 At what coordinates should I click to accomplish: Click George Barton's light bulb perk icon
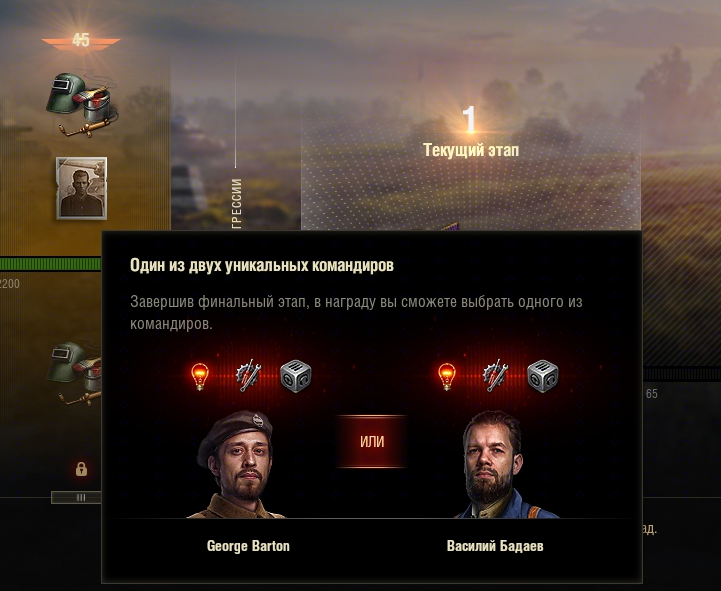point(200,377)
